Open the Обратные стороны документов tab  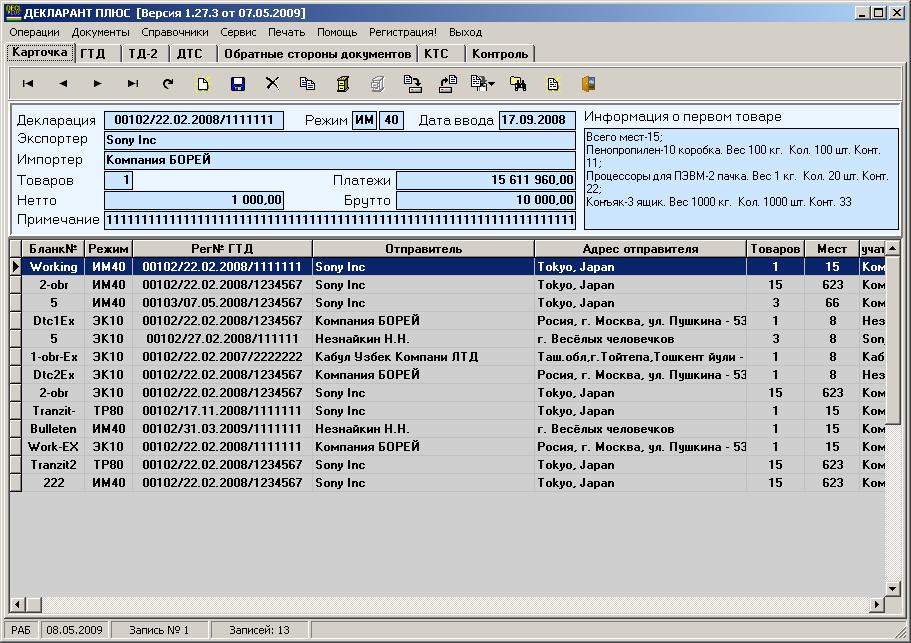coord(317,53)
